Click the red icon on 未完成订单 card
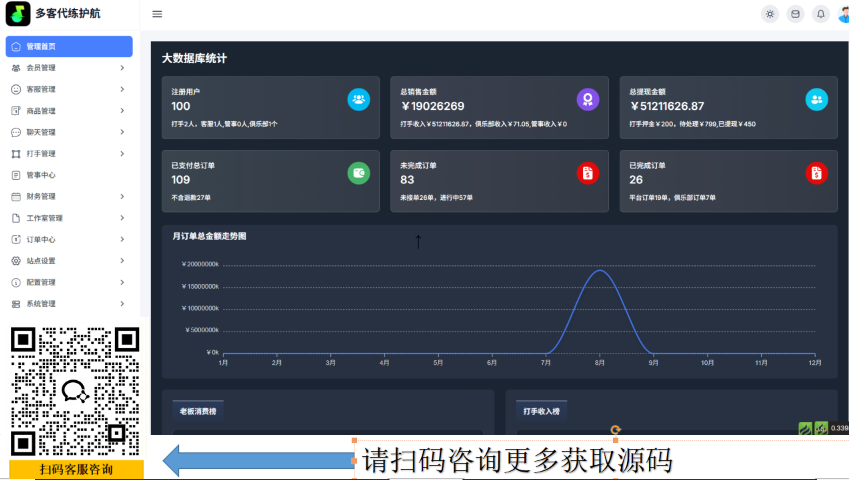Image resolution: width=849 pixels, height=480 pixels. pyautogui.click(x=588, y=173)
